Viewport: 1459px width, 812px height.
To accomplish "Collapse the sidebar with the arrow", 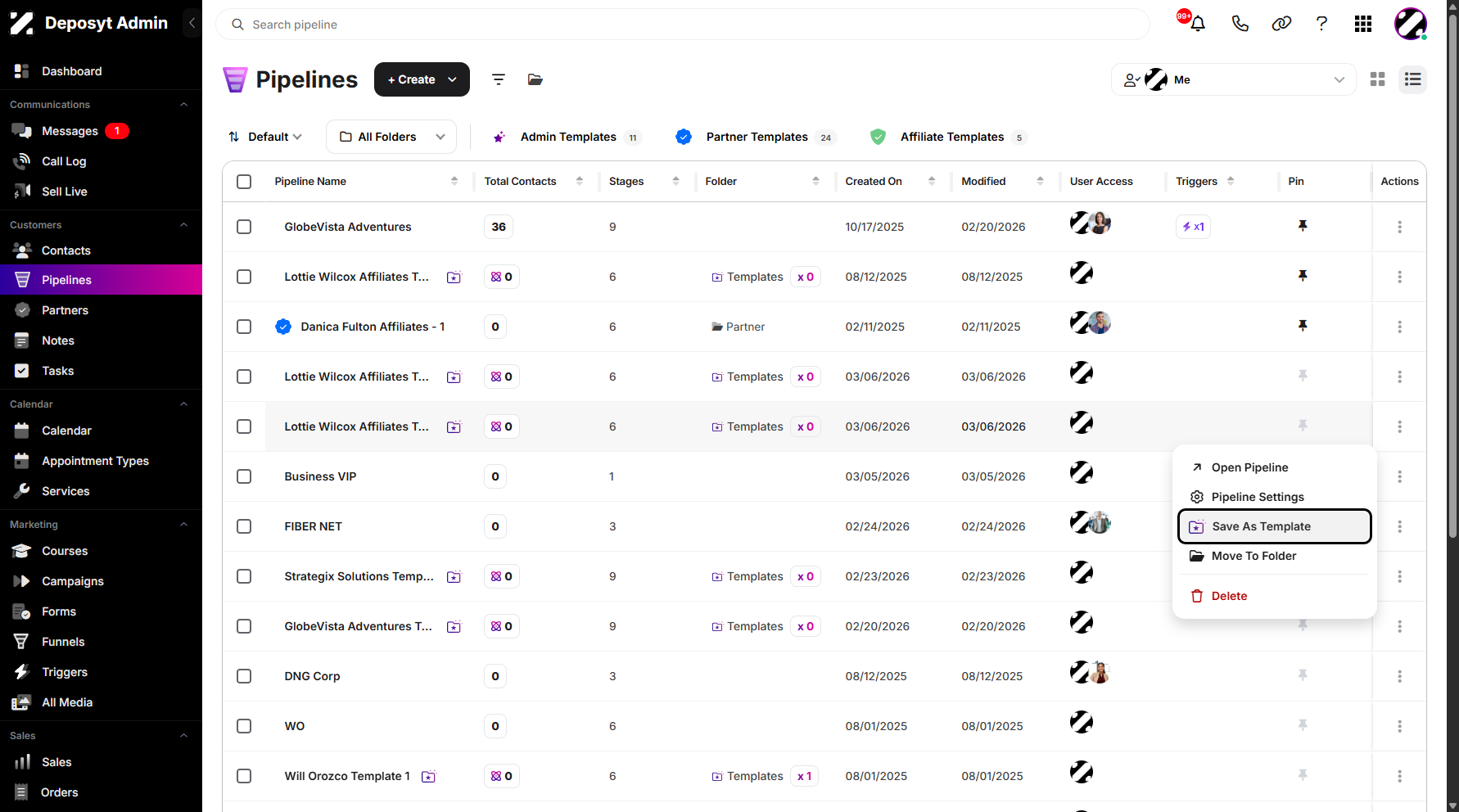I will point(192,23).
